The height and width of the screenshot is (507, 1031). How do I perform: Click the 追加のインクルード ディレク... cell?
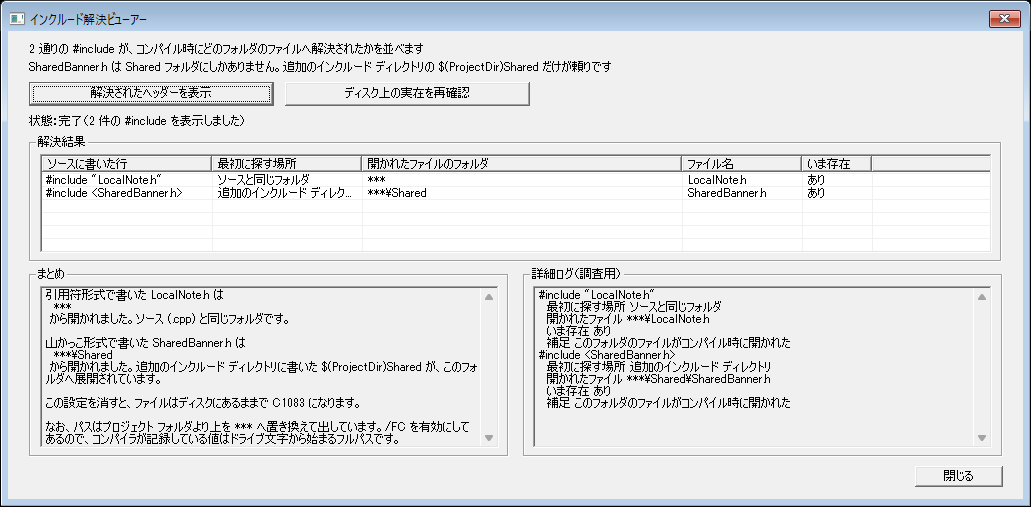tap(285, 193)
